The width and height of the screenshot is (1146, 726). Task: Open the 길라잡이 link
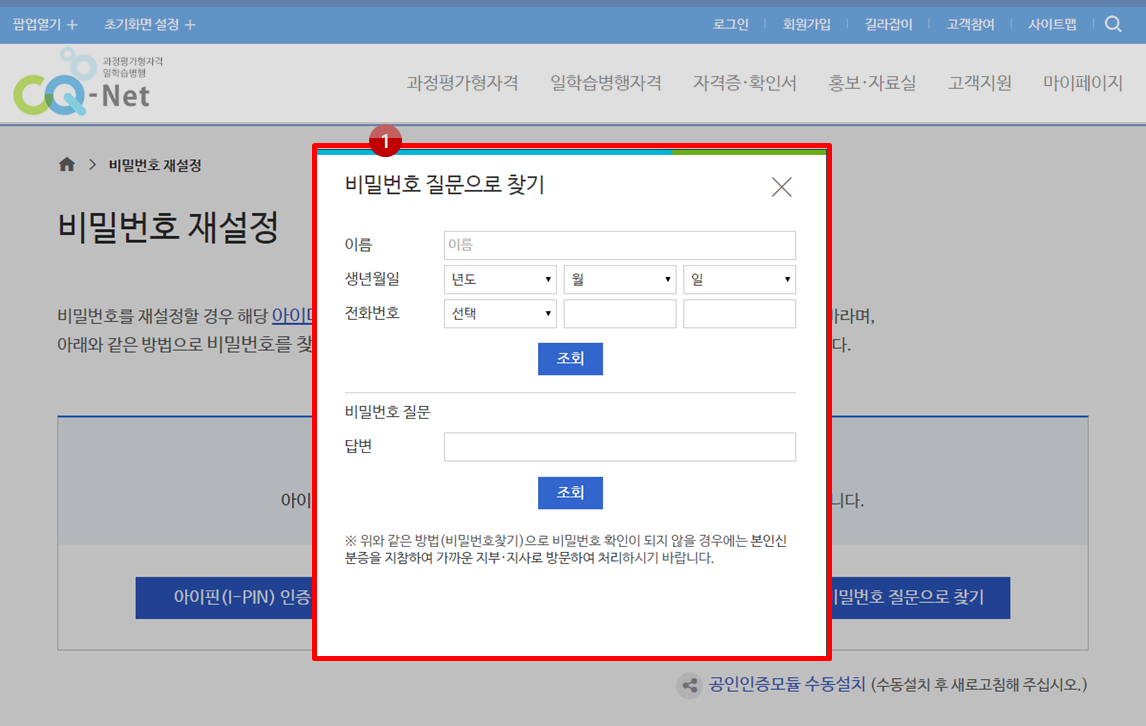pyautogui.click(x=888, y=24)
